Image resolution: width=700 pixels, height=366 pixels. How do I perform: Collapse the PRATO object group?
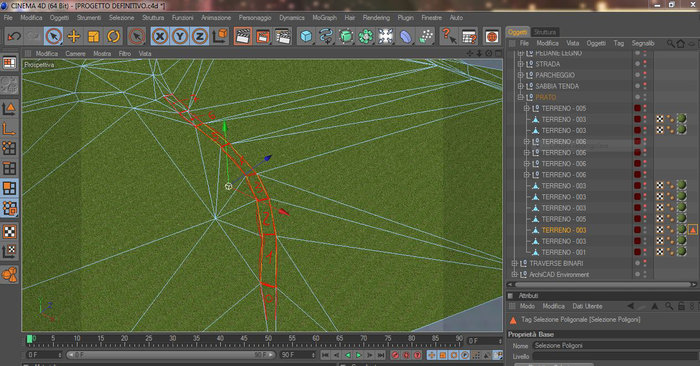click(520, 97)
